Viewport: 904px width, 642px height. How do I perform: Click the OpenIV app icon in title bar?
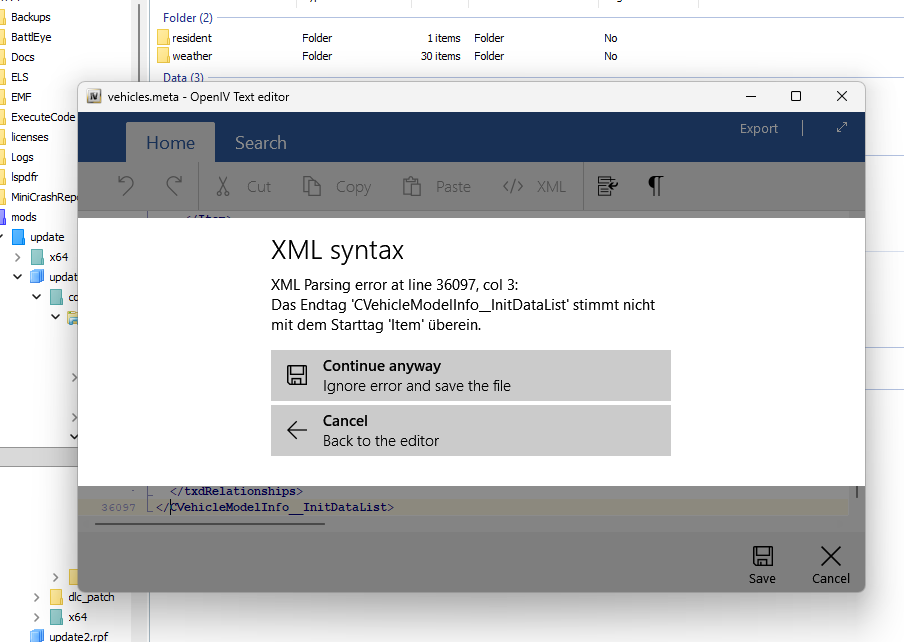pyautogui.click(x=94, y=96)
